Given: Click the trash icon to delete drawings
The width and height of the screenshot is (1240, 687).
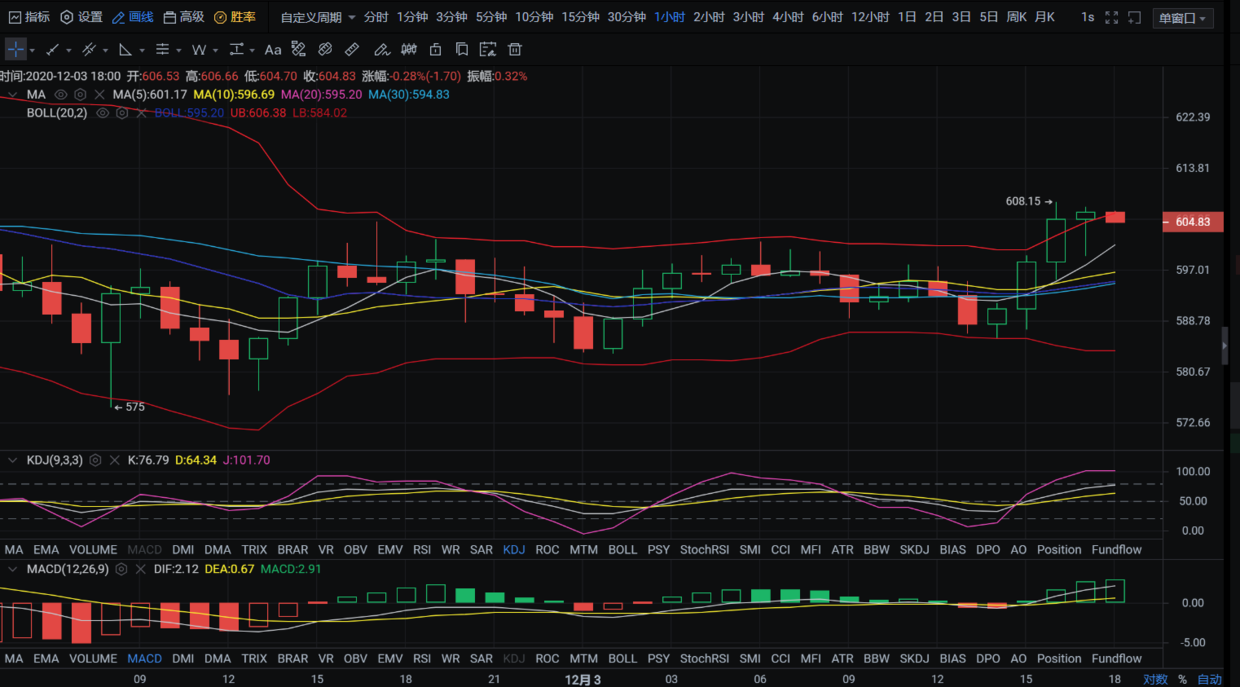Looking at the screenshot, I should 514,50.
